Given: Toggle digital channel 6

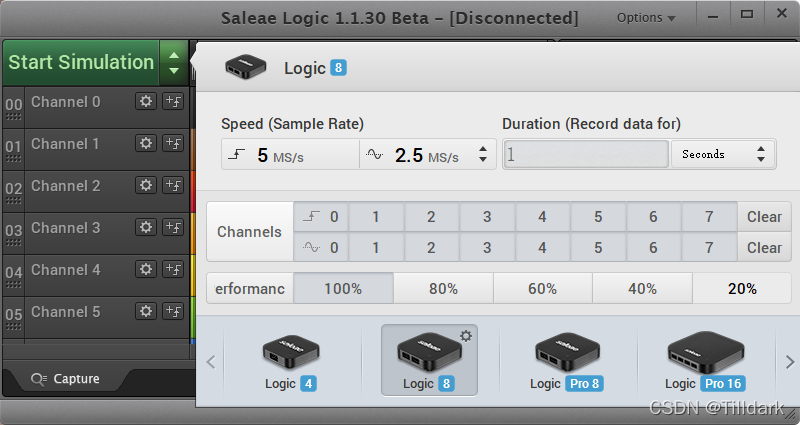Looking at the screenshot, I should pos(654,217).
